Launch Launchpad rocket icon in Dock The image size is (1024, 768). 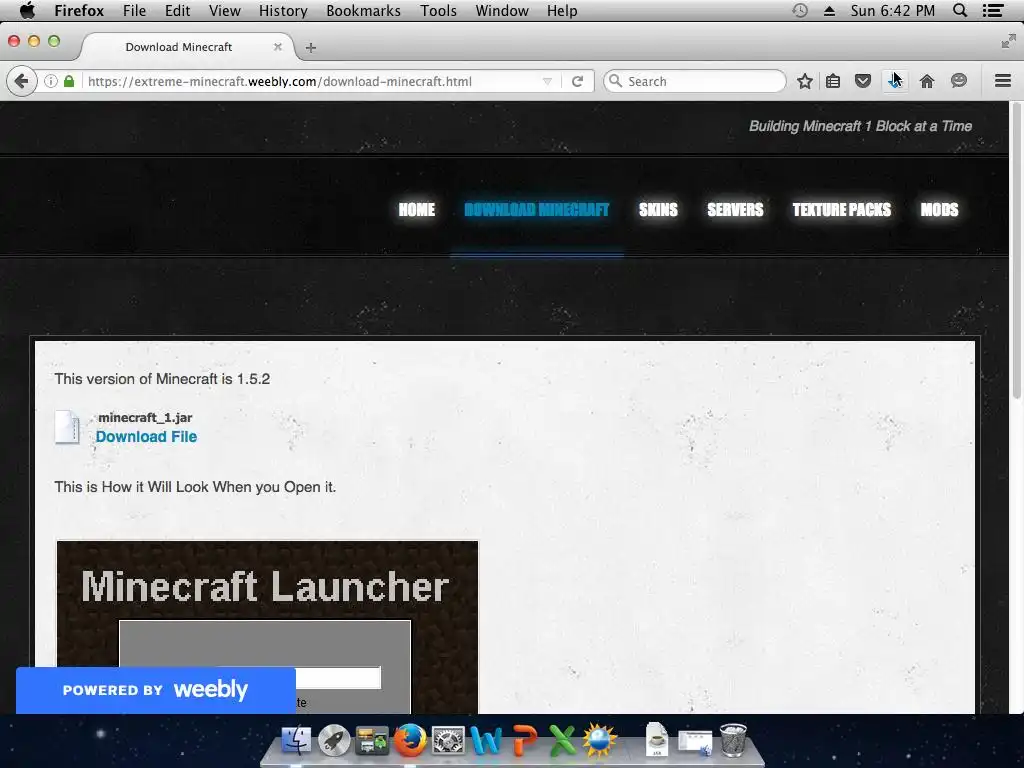coord(334,740)
